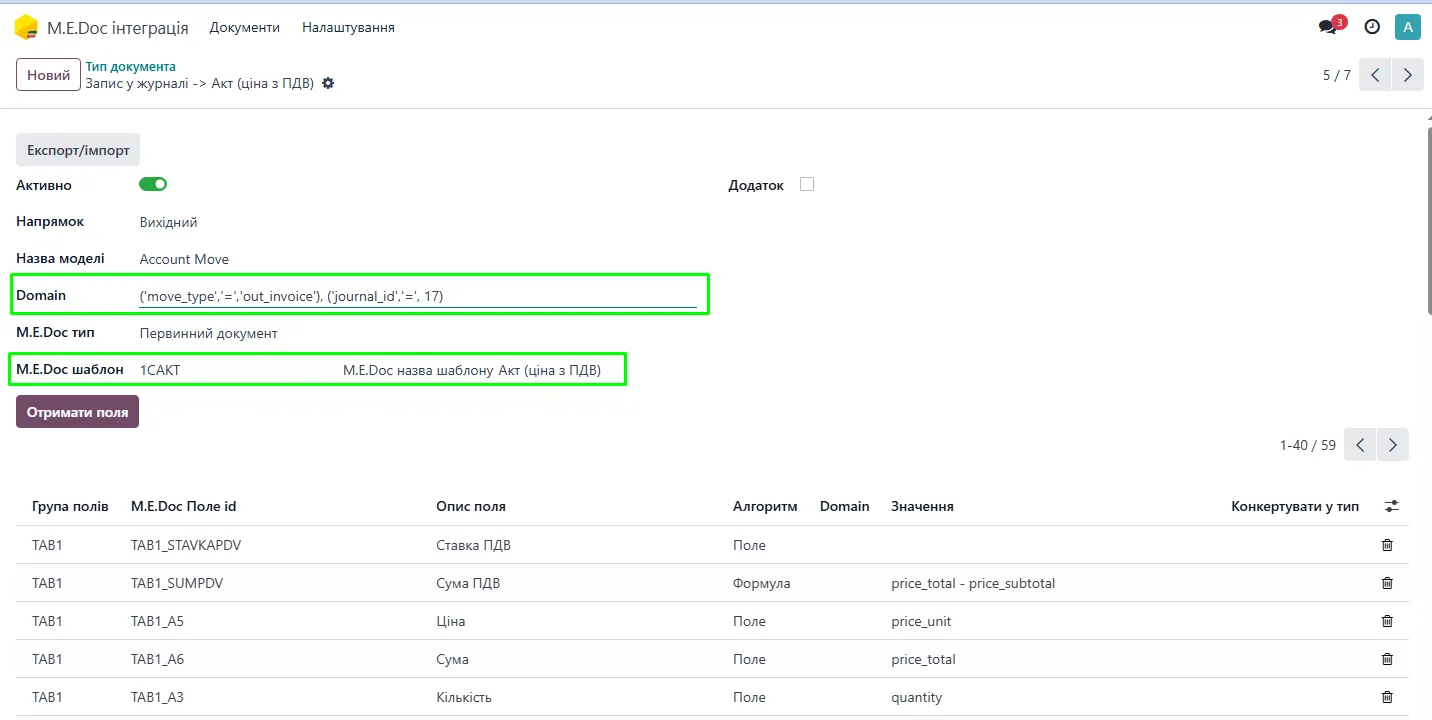Show previous page of field lines 1-40 / 59
The width and height of the screenshot is (1432, 720).
(1360, 445)
